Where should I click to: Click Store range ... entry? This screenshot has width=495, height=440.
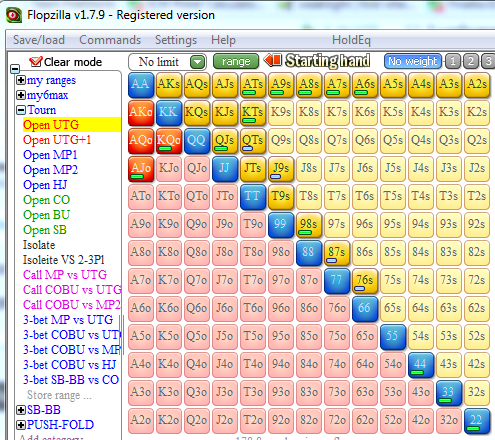pyautogui.click(x=59, y=395)
